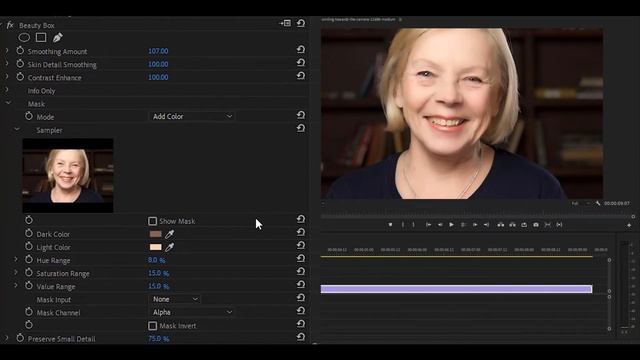The image size is (640, 360).
Task: Reset the Mask Mode parameter
Action: coord(301,116)
